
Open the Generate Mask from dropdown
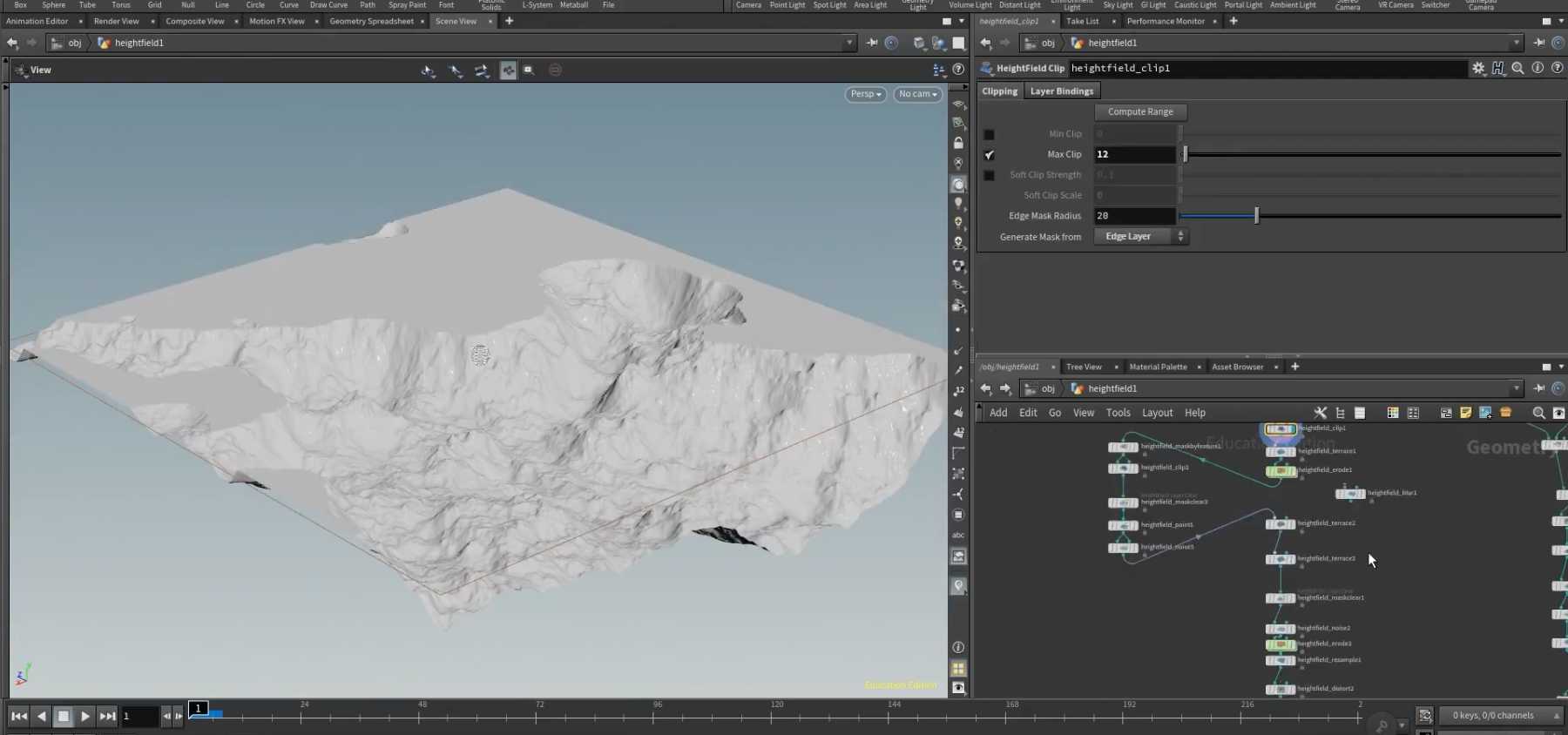pos(1140,237)
